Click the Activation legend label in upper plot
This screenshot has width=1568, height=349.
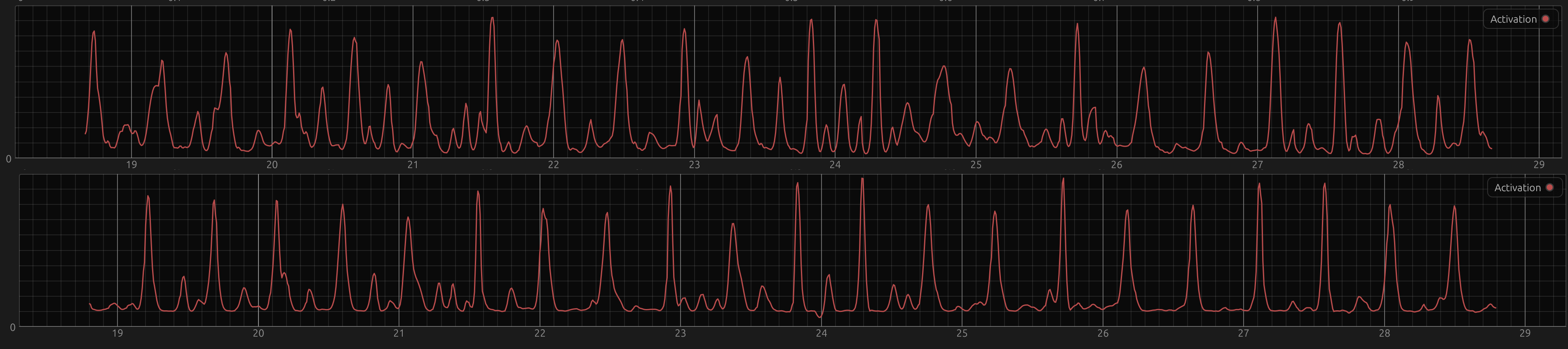pos(1513,19)
